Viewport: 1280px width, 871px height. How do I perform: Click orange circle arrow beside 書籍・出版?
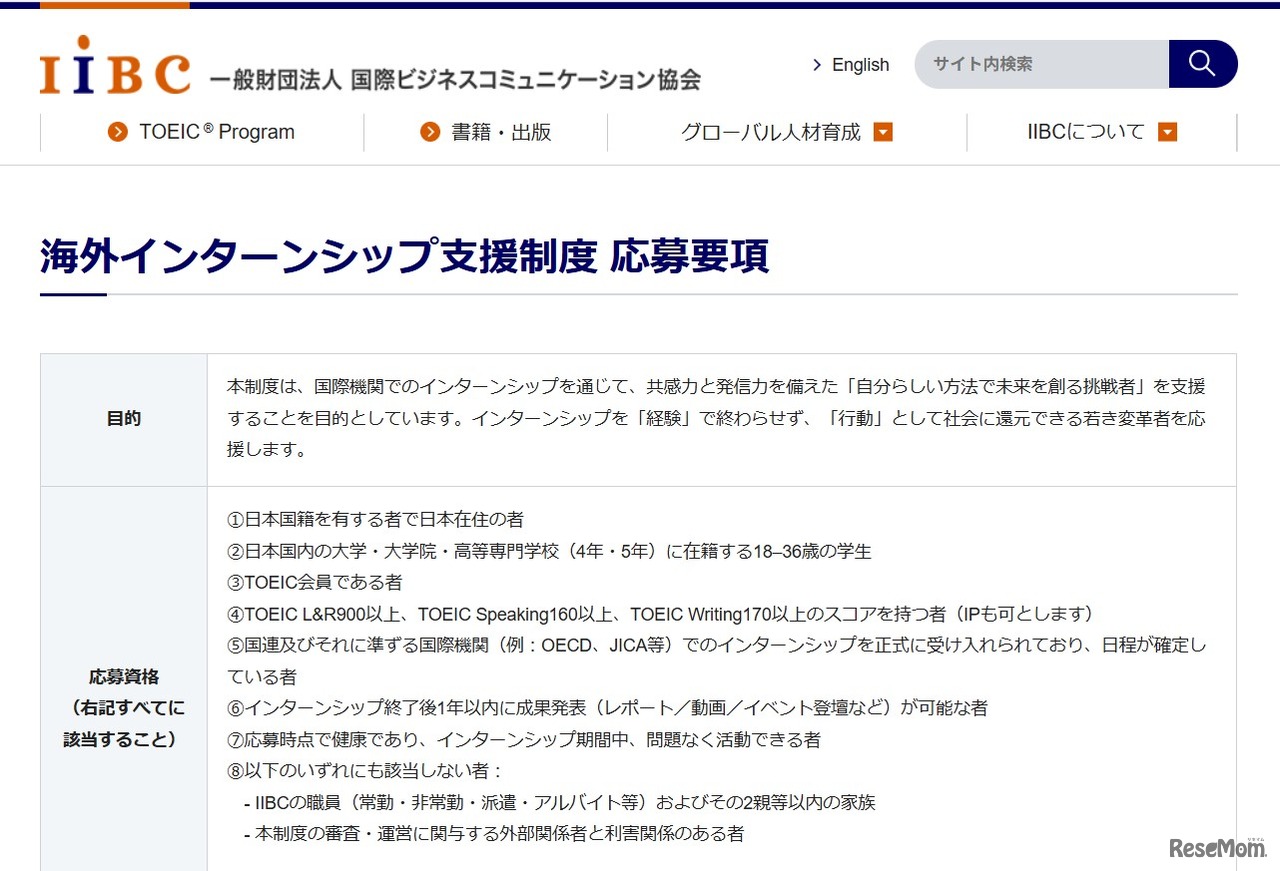pos(428,131)
